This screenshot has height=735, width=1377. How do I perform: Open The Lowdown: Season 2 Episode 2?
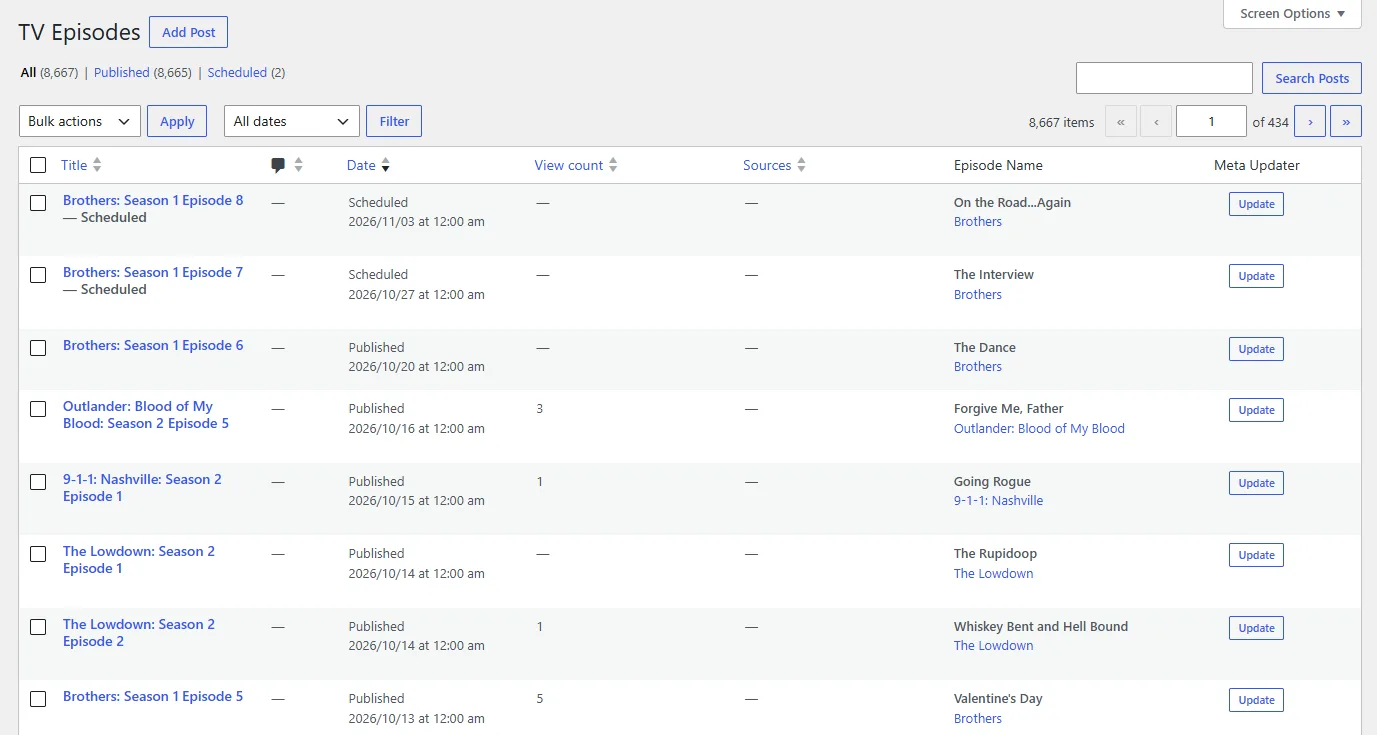pos(139,633)
